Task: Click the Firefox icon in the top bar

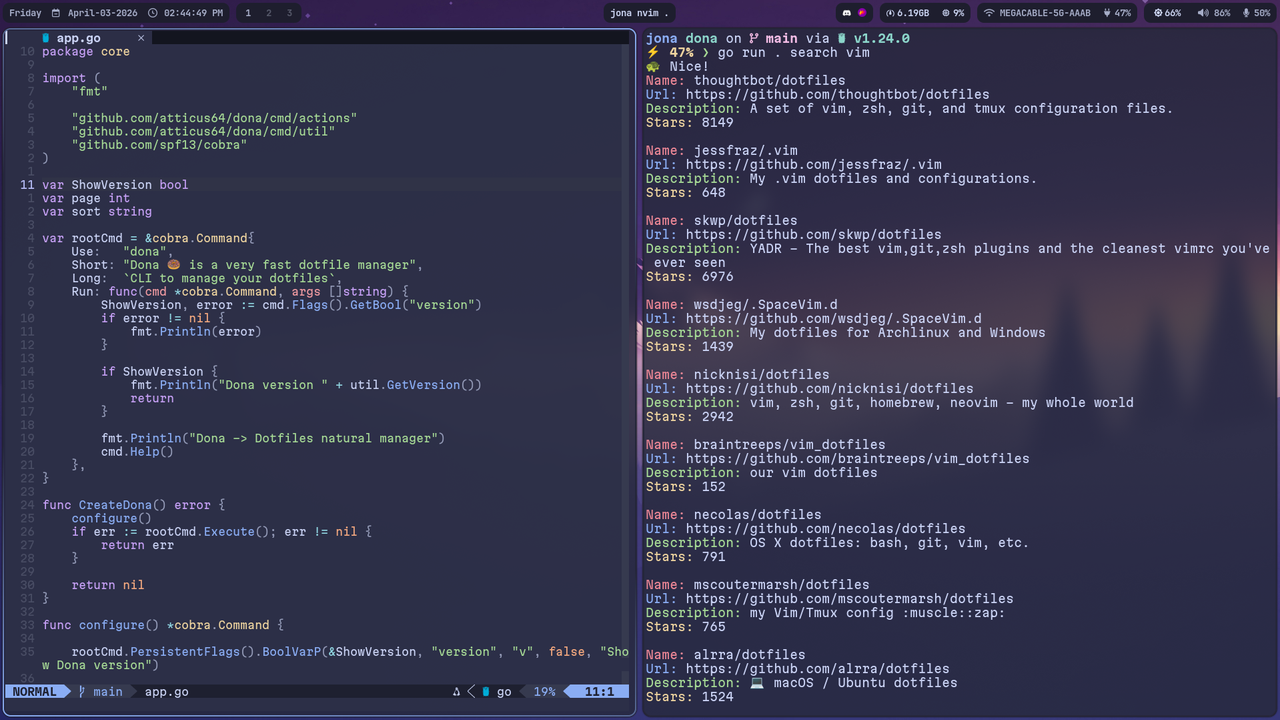Action: point(862,13)
